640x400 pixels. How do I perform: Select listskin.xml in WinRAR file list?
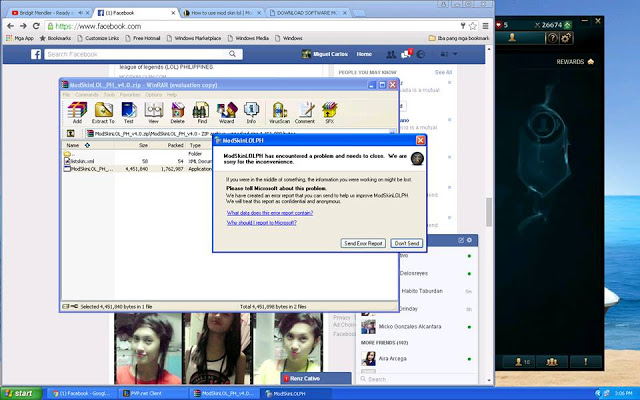coord(79,161)
